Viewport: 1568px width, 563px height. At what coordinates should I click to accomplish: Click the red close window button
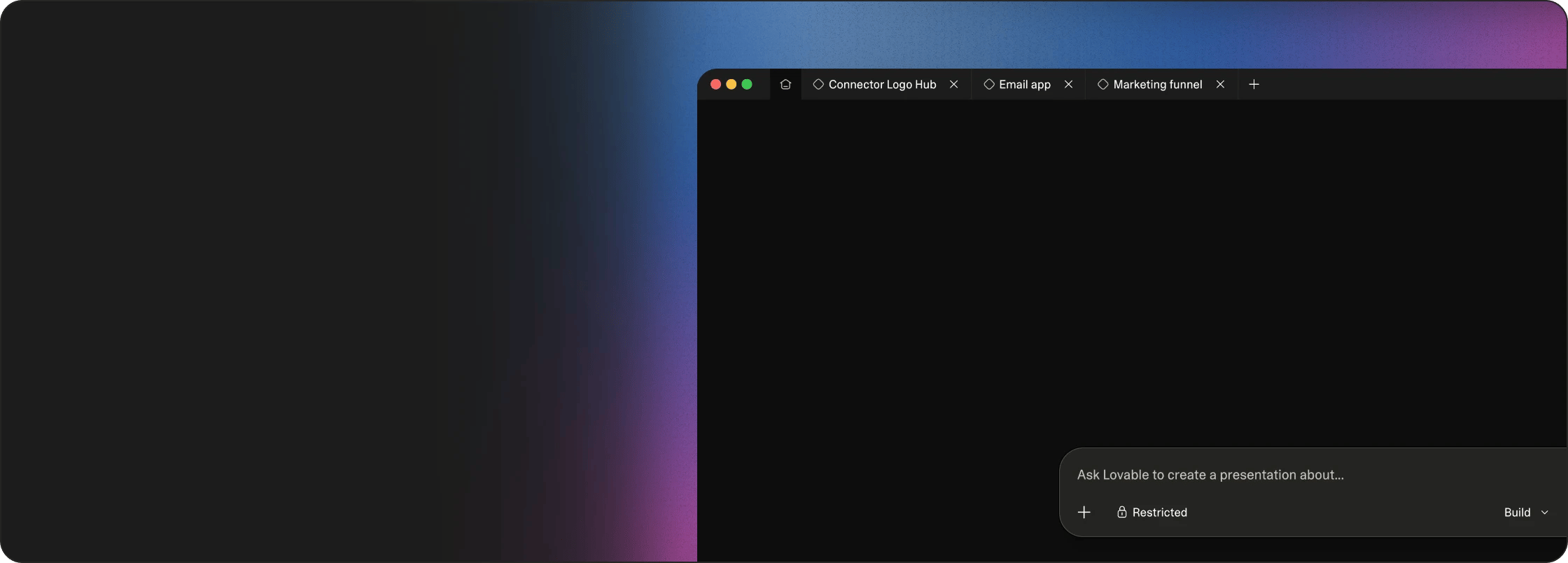point(715,85)
